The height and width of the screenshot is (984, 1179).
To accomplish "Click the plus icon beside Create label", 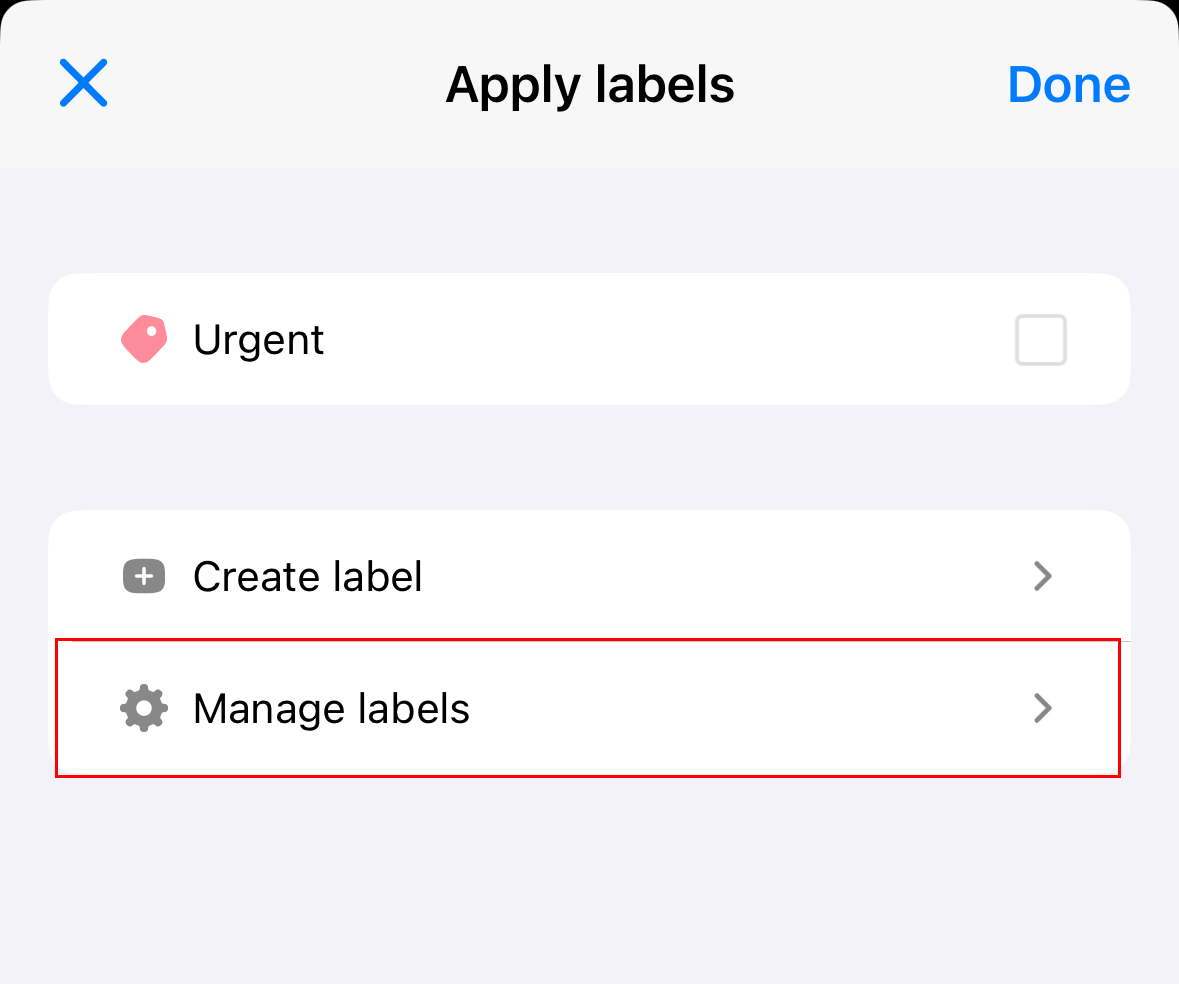I will 143,576.
